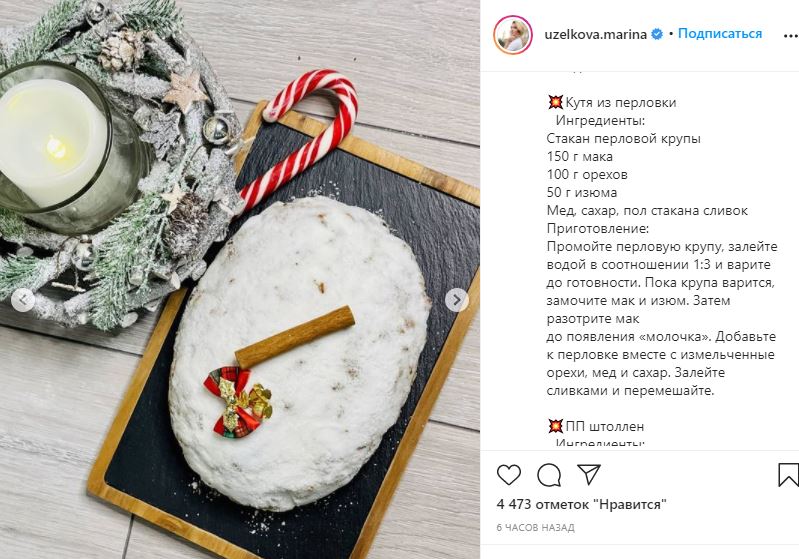This screenshot has width=799, height=559.
Task: Go to previous photo with left arrow
Action: (x=23, y=300)
